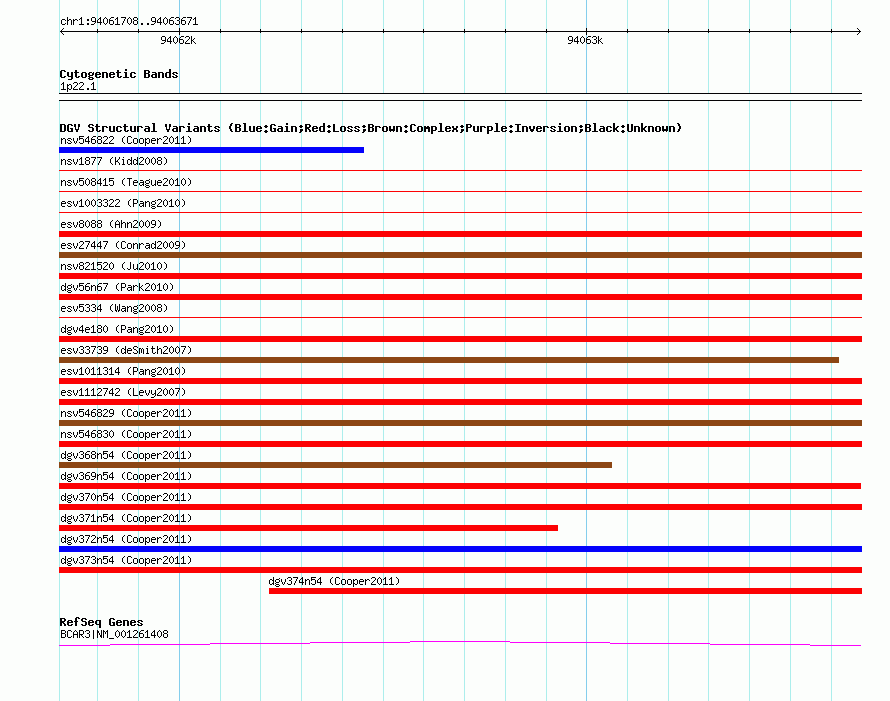Click the magenta BCAR3 gene track line
Screen dimensions: 890x701
tap(460, 643)
